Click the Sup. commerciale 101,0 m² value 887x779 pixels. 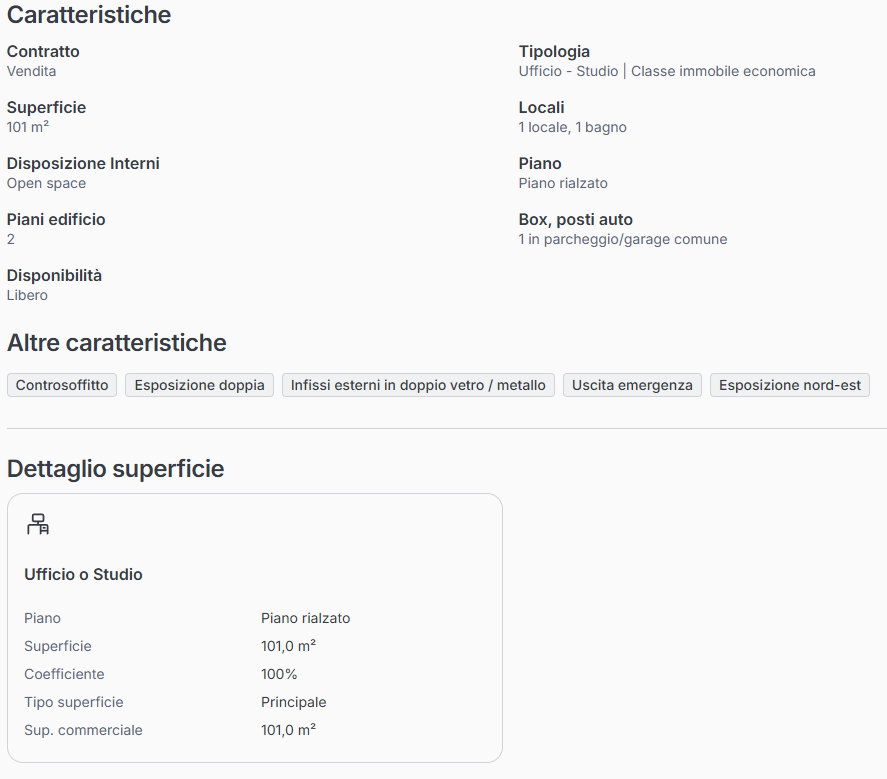[x=288, y=730]
